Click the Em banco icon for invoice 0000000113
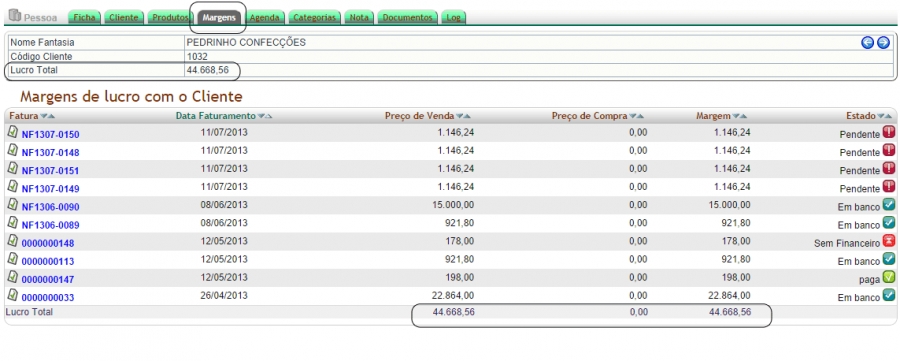This screenshot has height=361, width=900. 889,259
